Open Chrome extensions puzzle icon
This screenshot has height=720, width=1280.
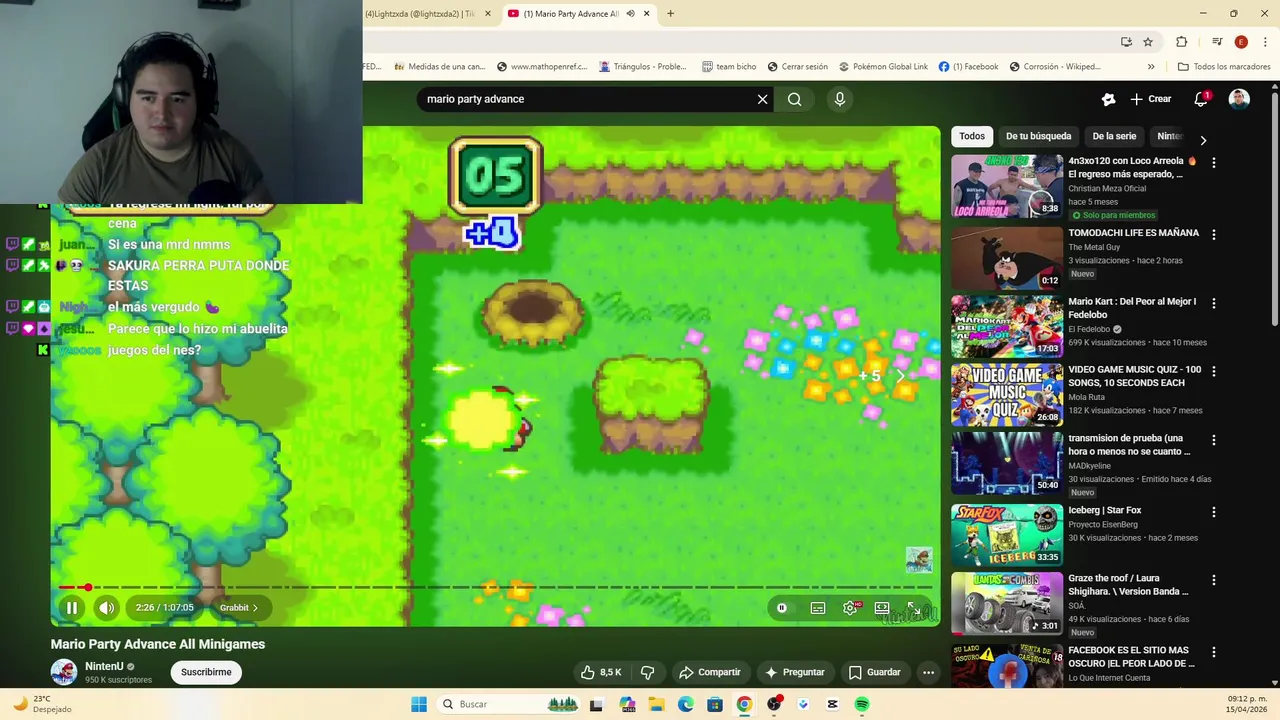click(1181, 42)
